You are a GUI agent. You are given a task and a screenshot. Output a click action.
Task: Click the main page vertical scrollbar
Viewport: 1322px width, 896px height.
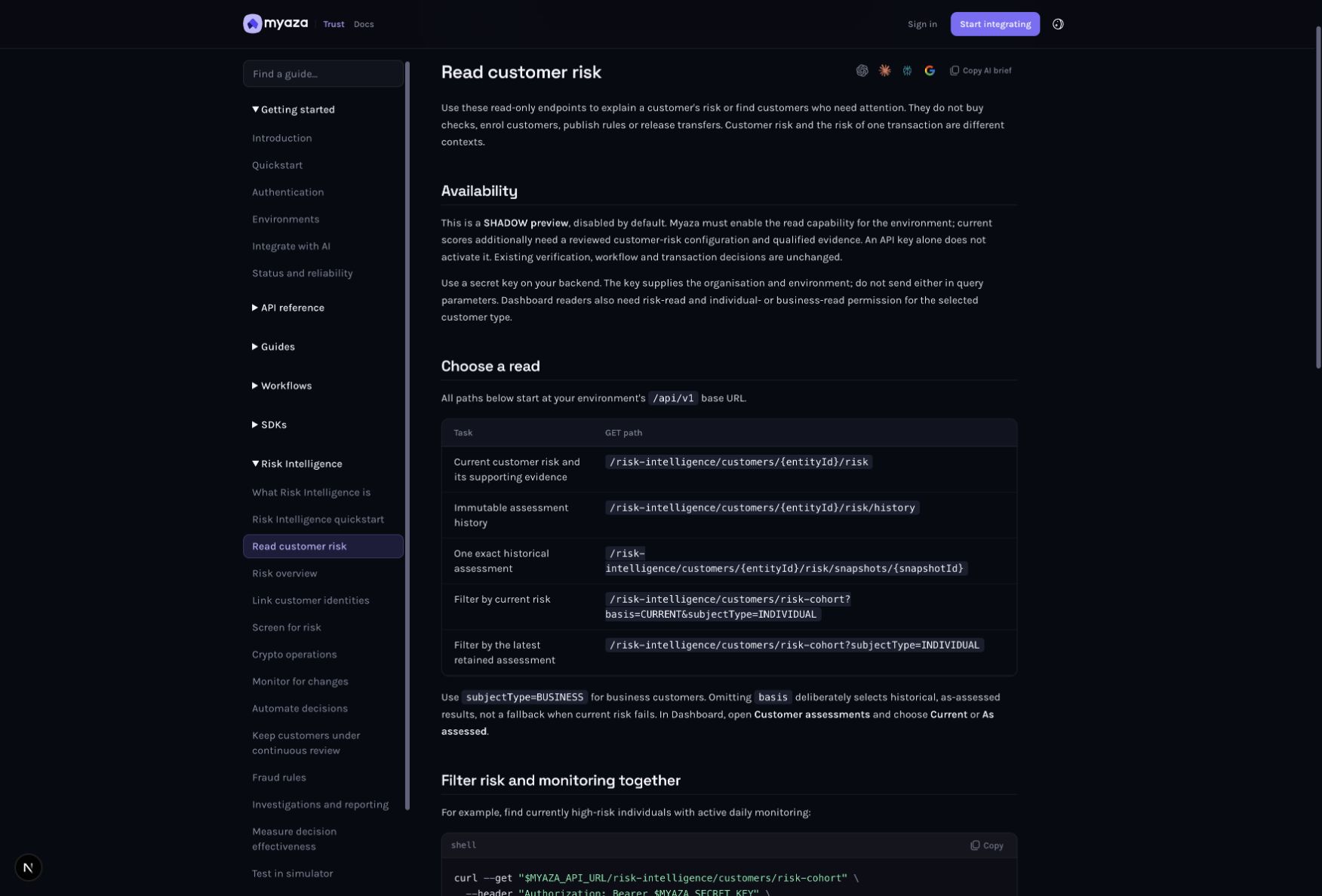[1318, 198]
